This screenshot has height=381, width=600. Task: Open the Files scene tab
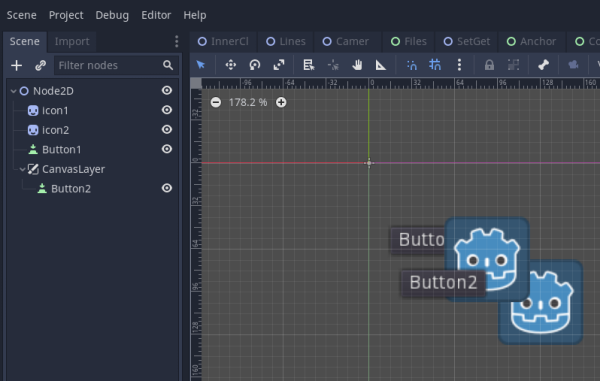point(409,41)
